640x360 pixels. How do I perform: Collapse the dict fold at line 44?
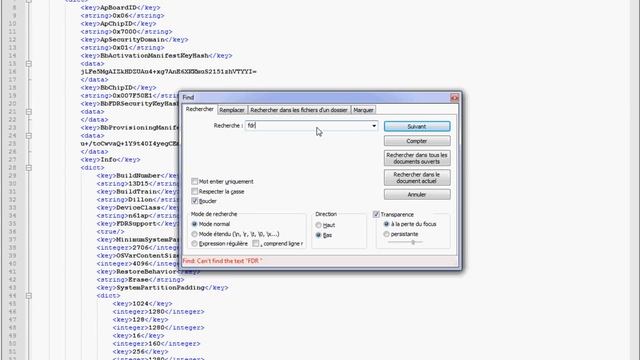tap(29, 296)
